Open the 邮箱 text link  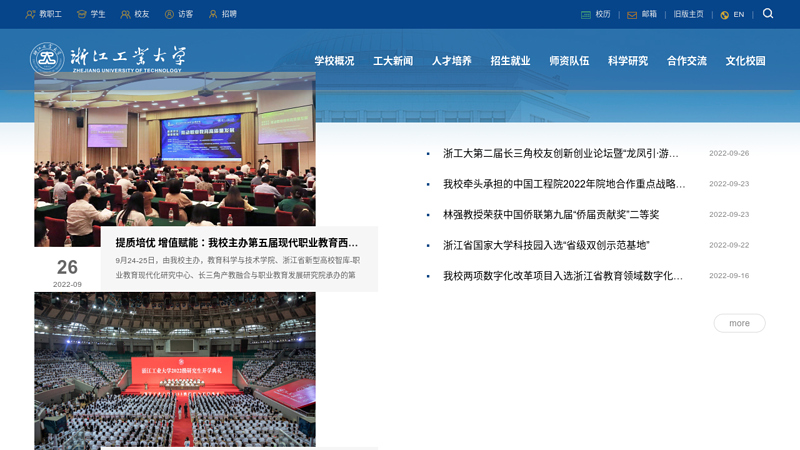pos(649,14)
